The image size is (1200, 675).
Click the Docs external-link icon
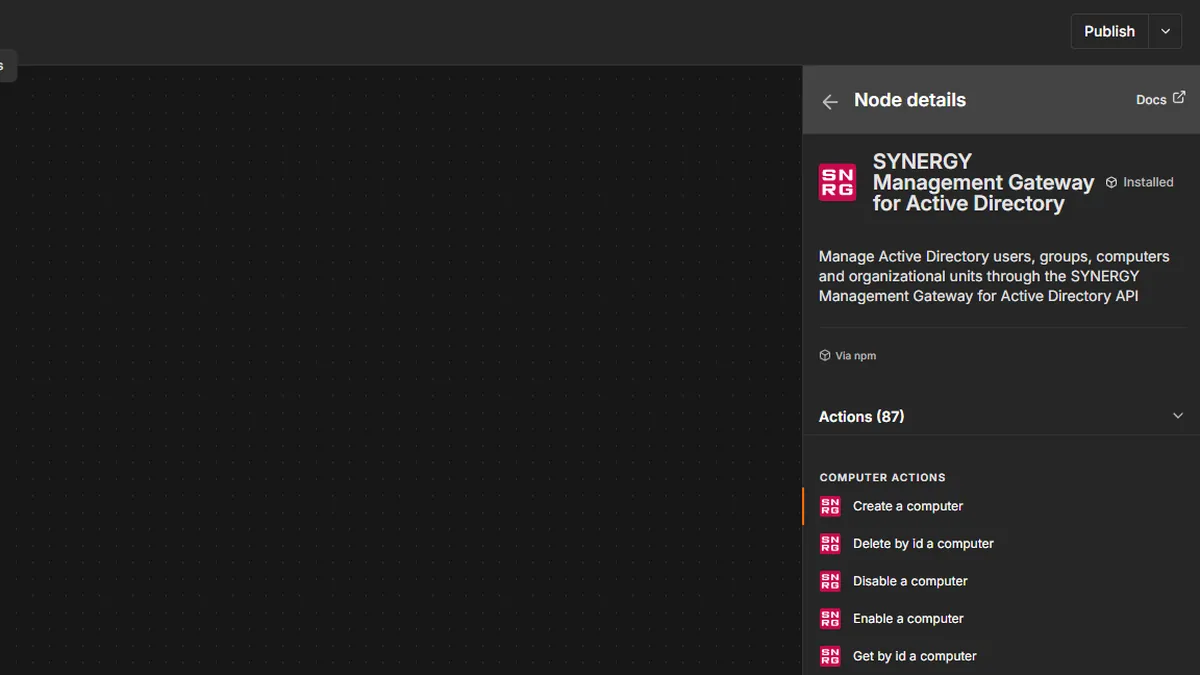coord(1179,98)
